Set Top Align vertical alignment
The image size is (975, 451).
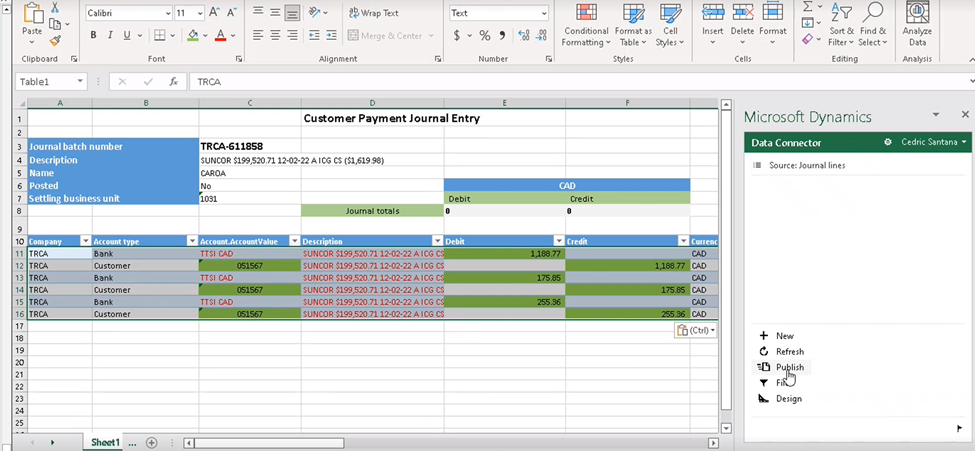click(258, 12)
